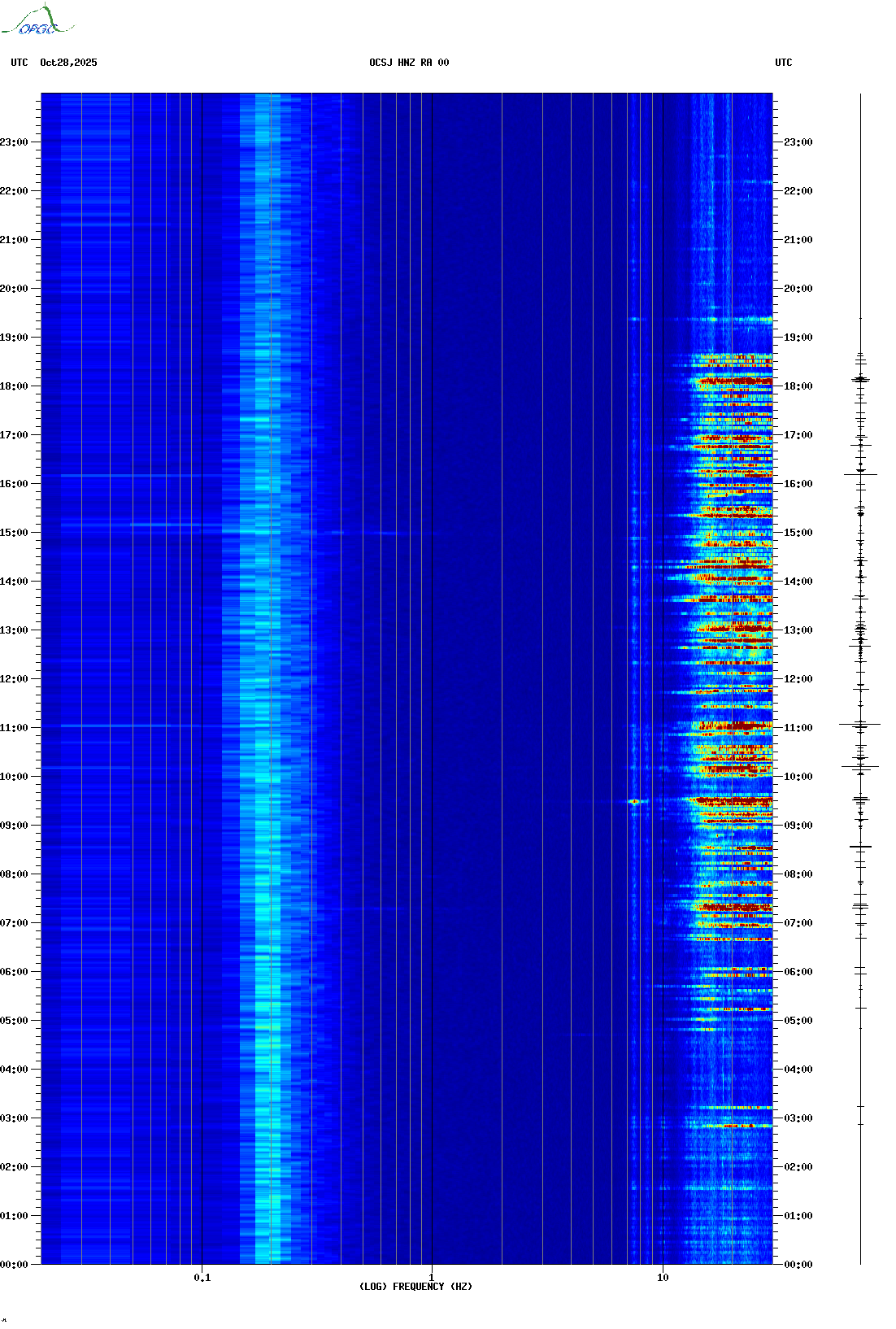Image resolution: width=896 pixels, height=1329 pixels.
Task: Click the black vertical line at 0.1 Hz
Action: tap(202, 651)
